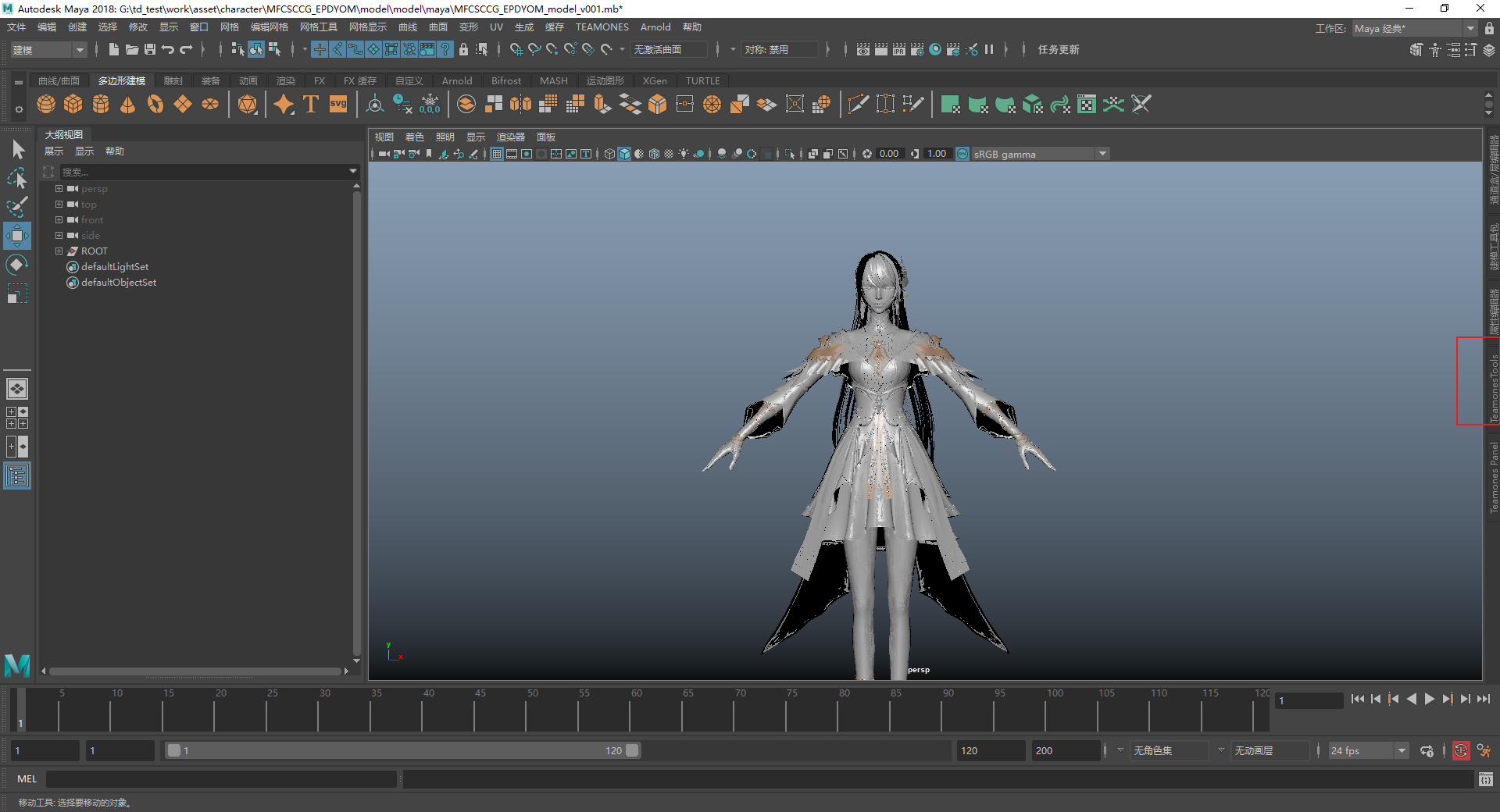Viewport: 1500px width, 812px height.
Task: Expand the ROOT node in outliner
Action: 59,251
